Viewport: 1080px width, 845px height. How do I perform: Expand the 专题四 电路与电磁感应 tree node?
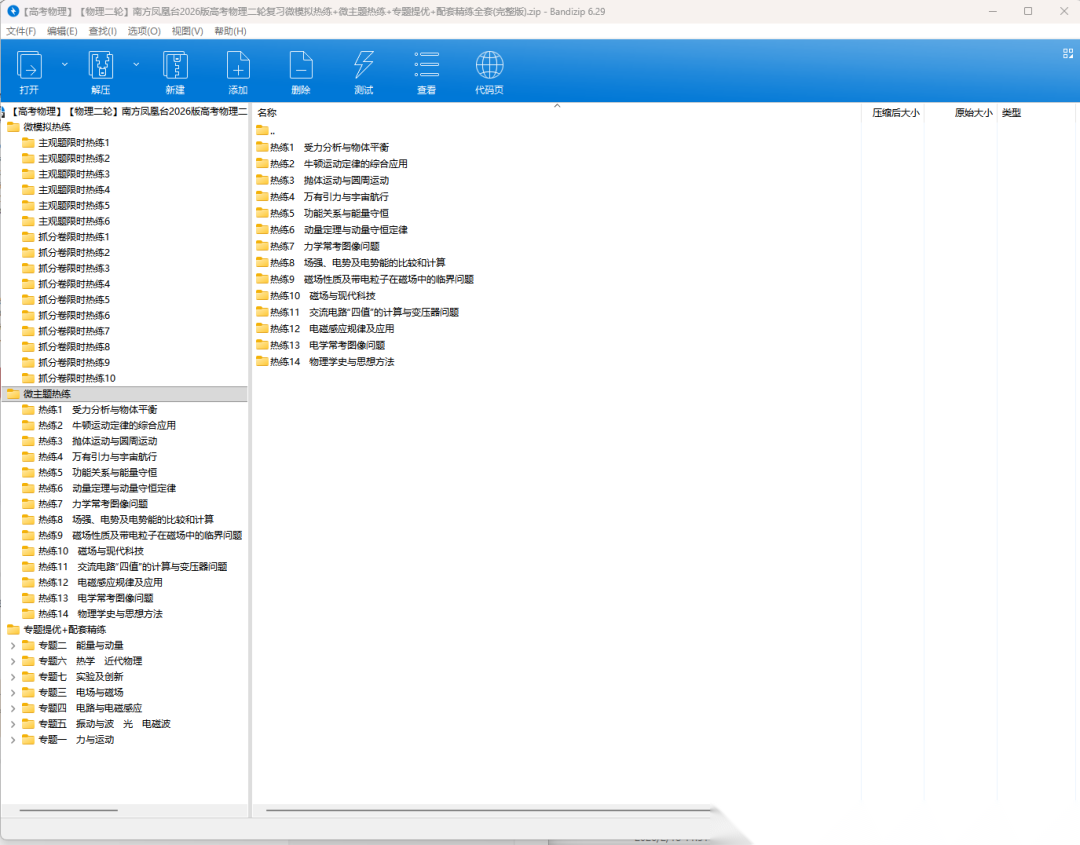[13, 708]
